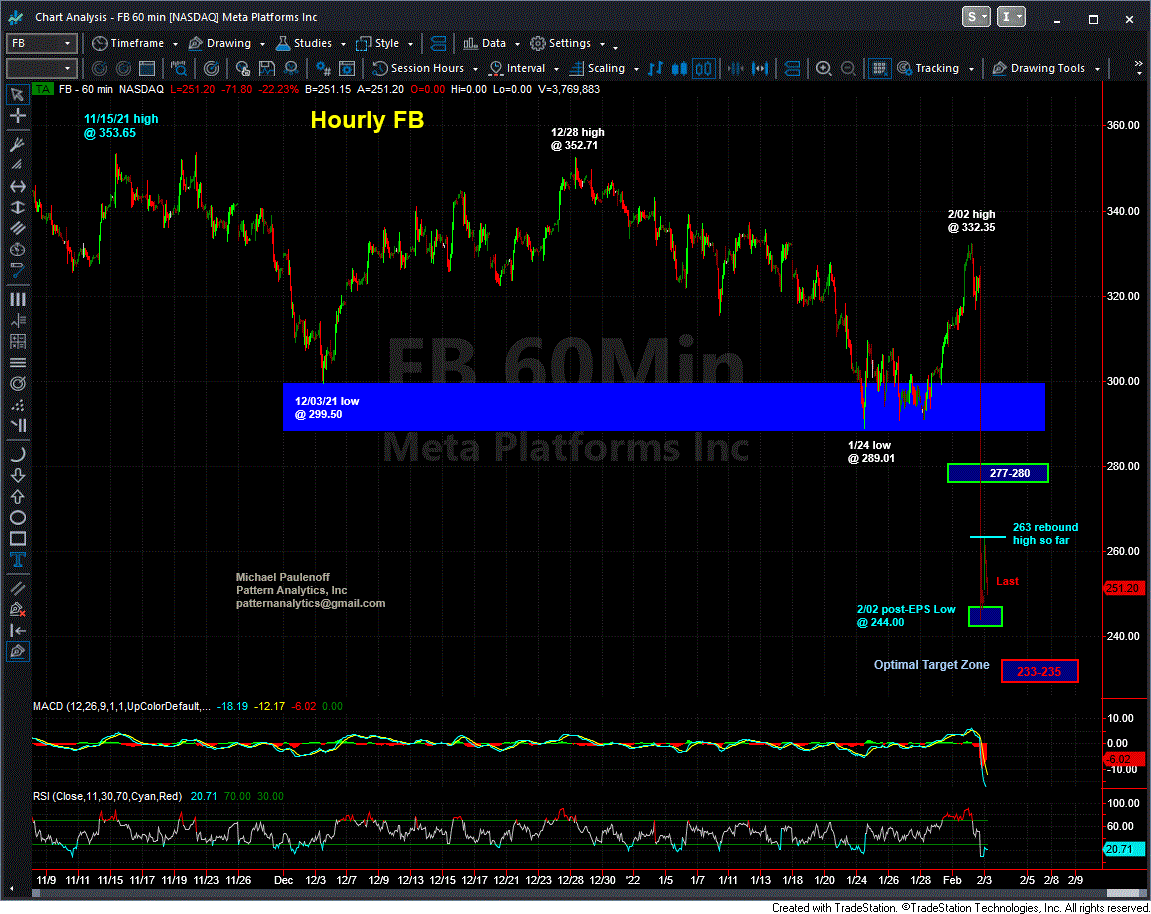Screen dimensions: 1151x914
Task: Select the arc drawing tool
Action: [x=18, y=454]
